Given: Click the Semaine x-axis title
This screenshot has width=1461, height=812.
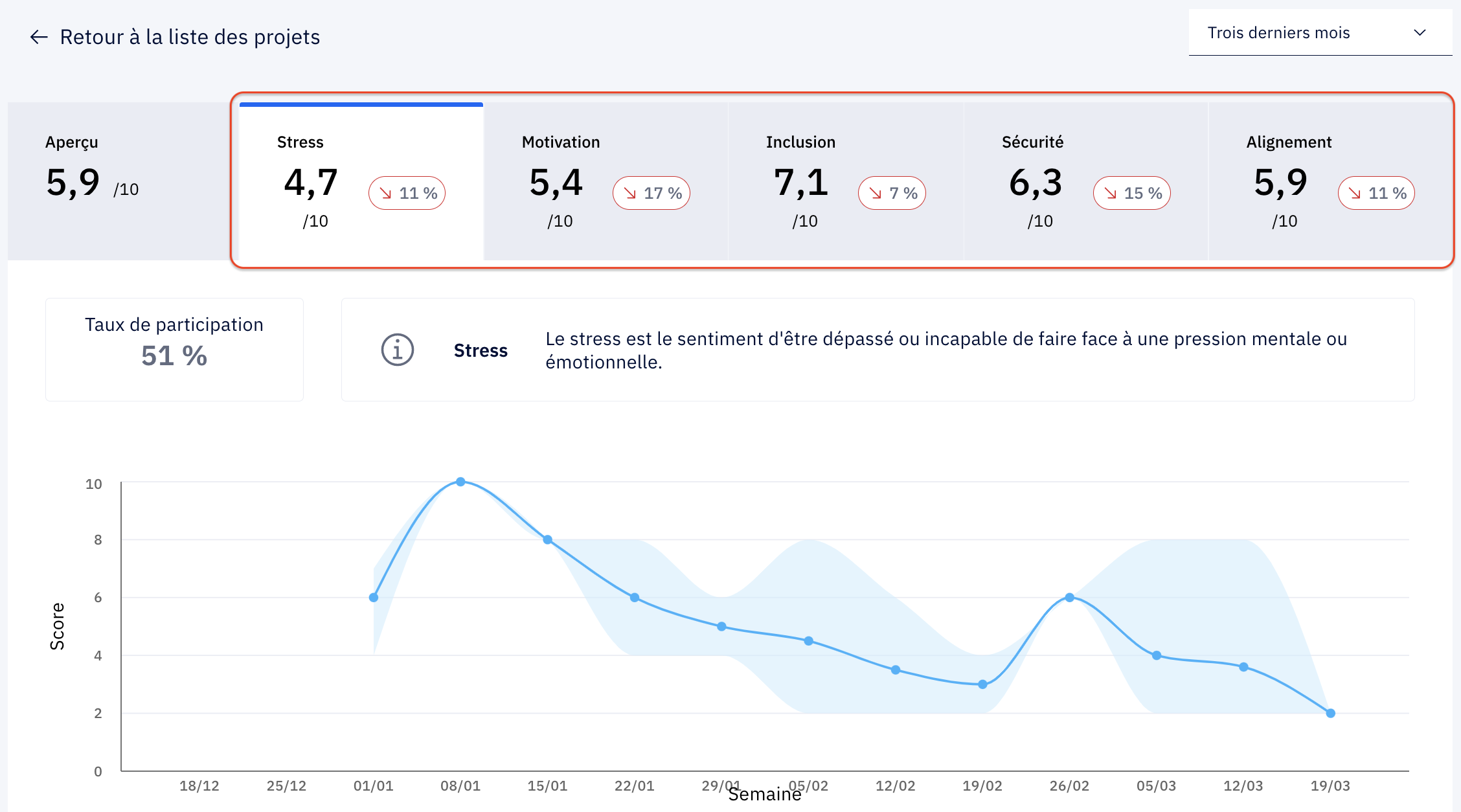Looking at the screenshot, I should point(765,794).
